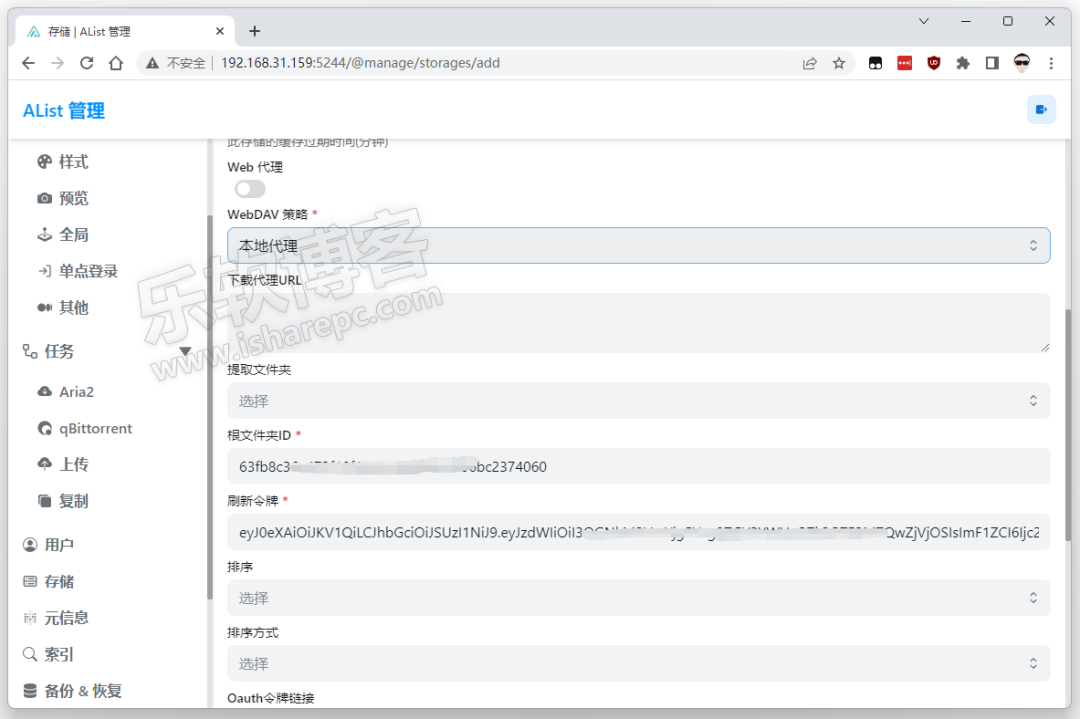Reload the page with the refresh icon
1080x719 pixels.
click(x=87, y=63)
